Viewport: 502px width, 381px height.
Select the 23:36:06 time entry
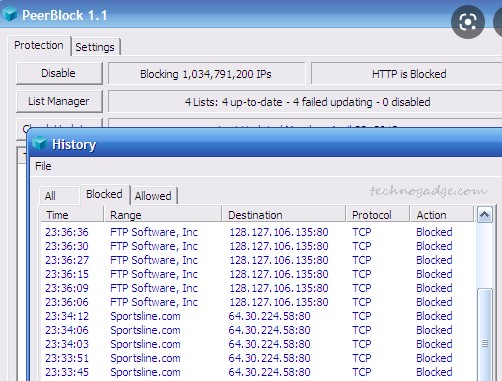(x=67, y=302)
